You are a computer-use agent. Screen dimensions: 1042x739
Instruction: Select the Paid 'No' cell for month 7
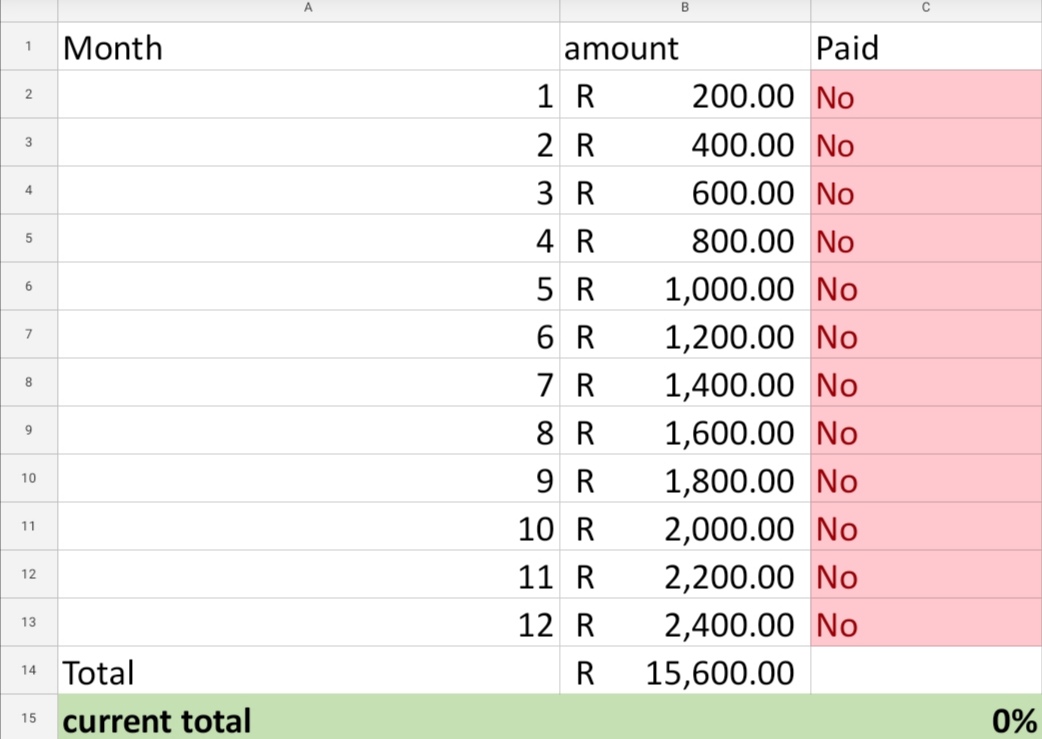(x=926, y=382)
